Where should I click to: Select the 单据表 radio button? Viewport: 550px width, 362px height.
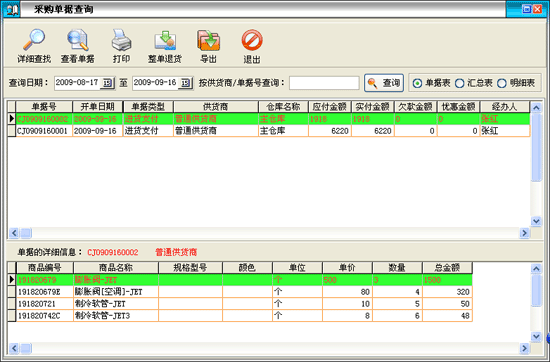(417, 83)
